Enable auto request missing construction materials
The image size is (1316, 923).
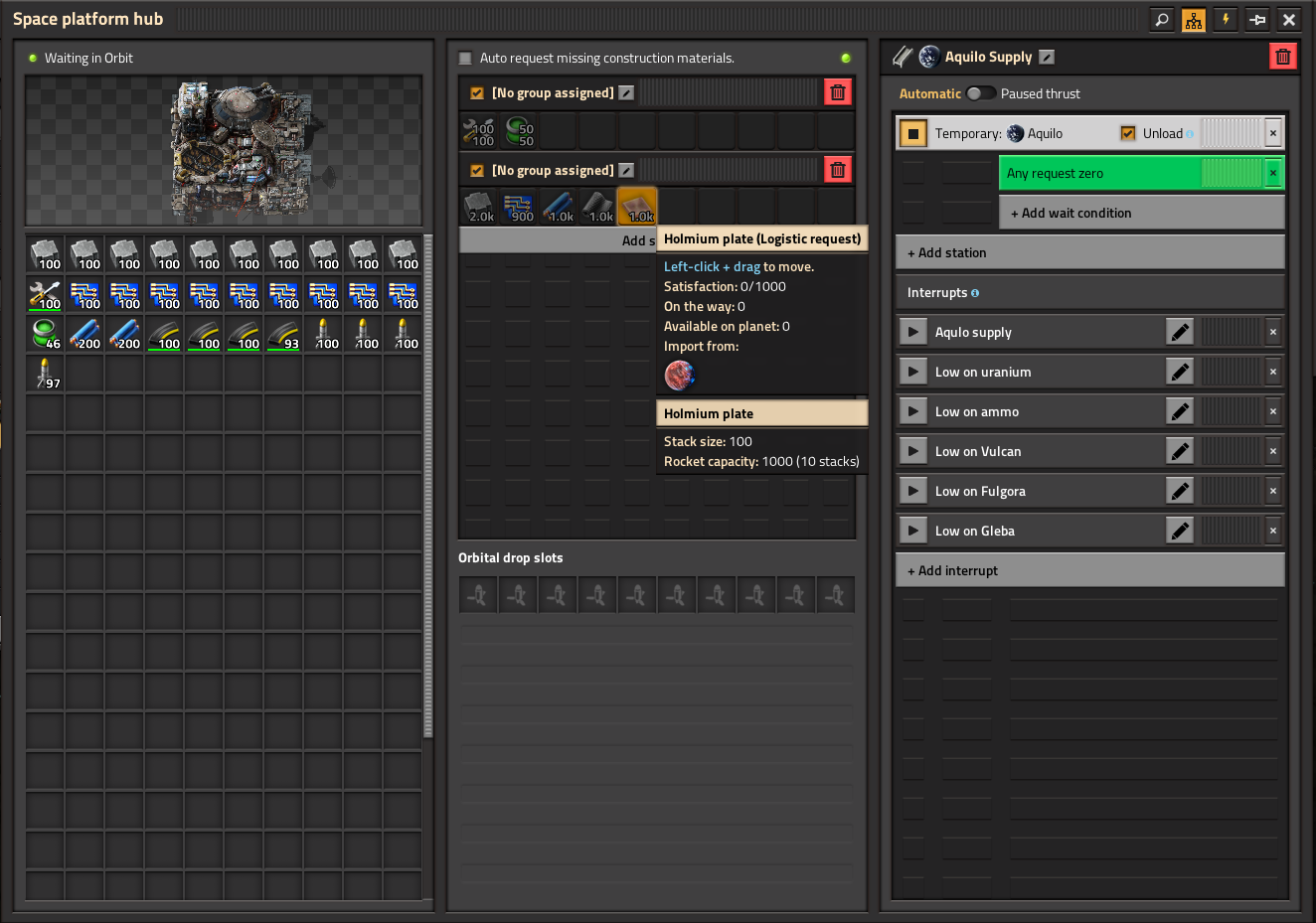click(x=465, y=59)
